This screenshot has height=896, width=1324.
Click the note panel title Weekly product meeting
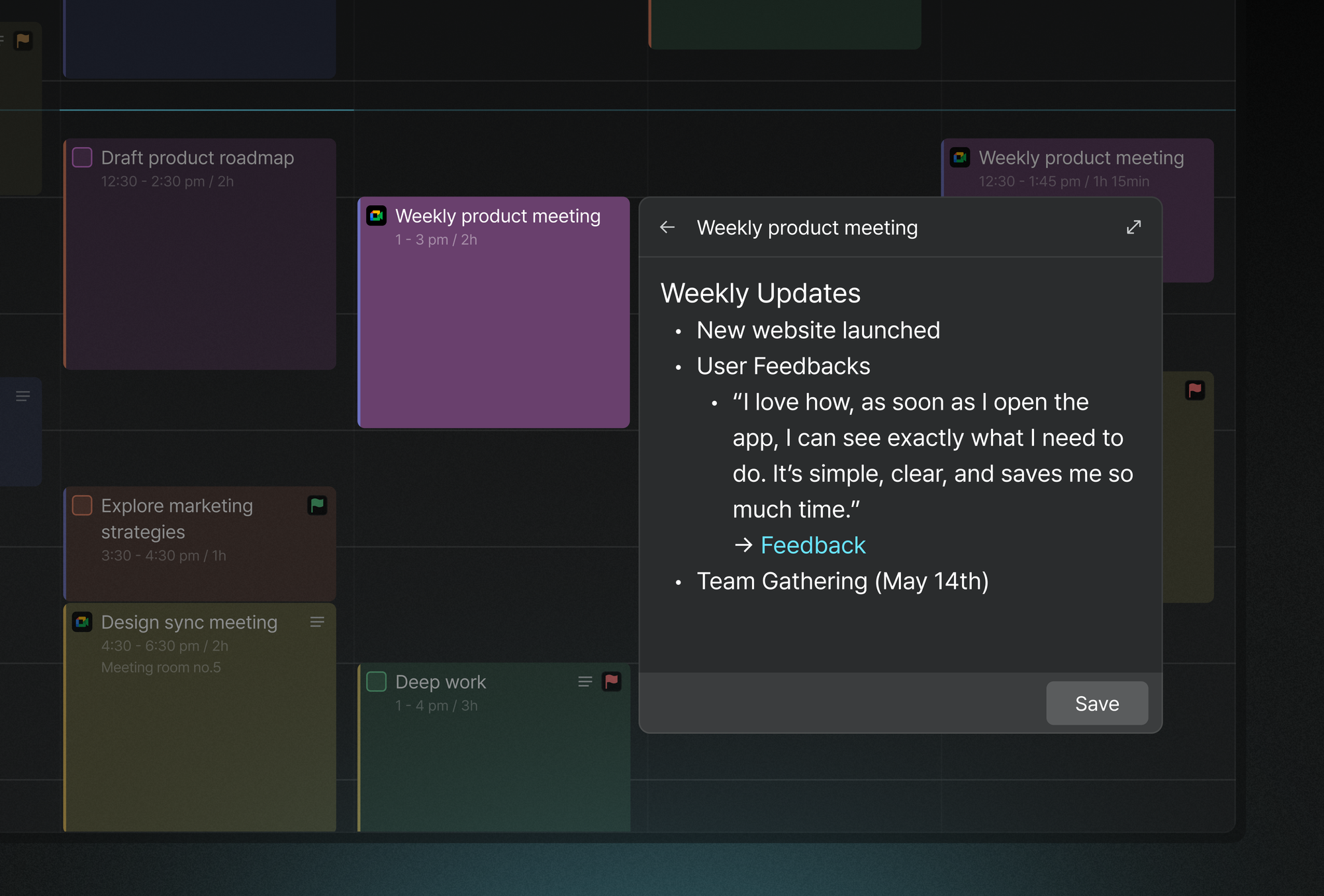[807, 228]
